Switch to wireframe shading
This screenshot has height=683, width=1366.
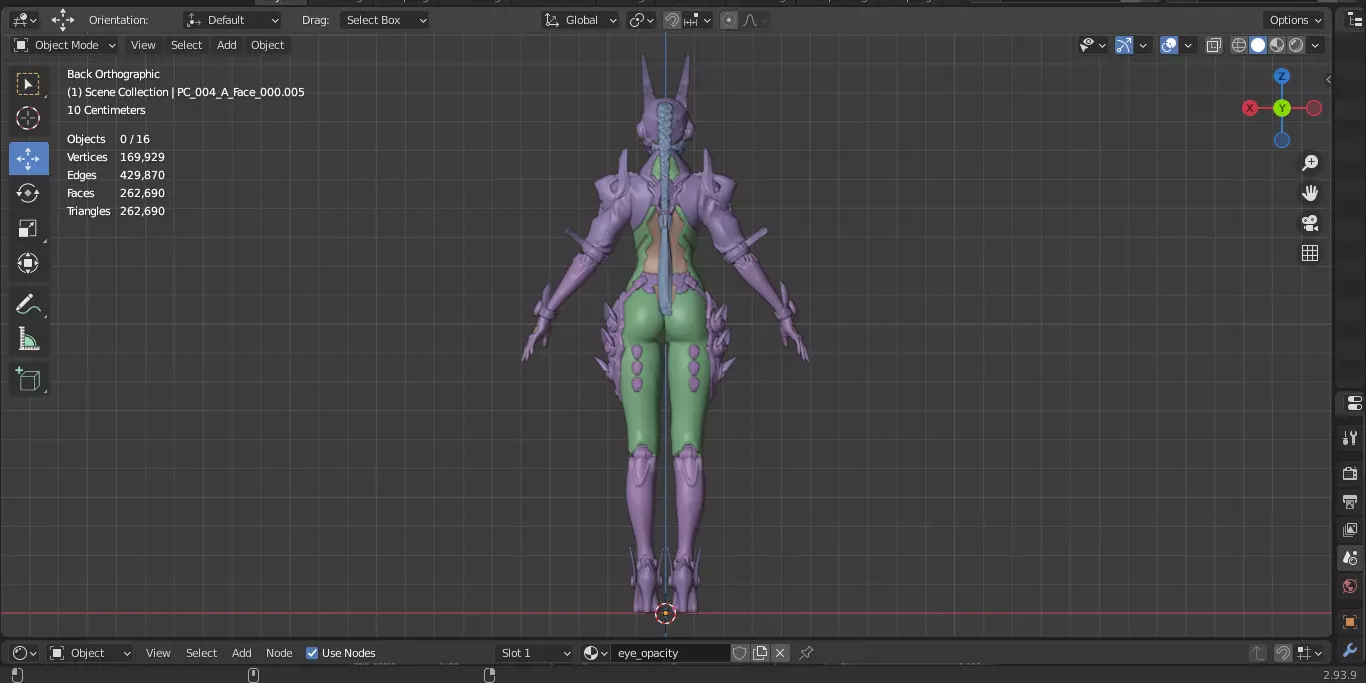[1239, 45]
